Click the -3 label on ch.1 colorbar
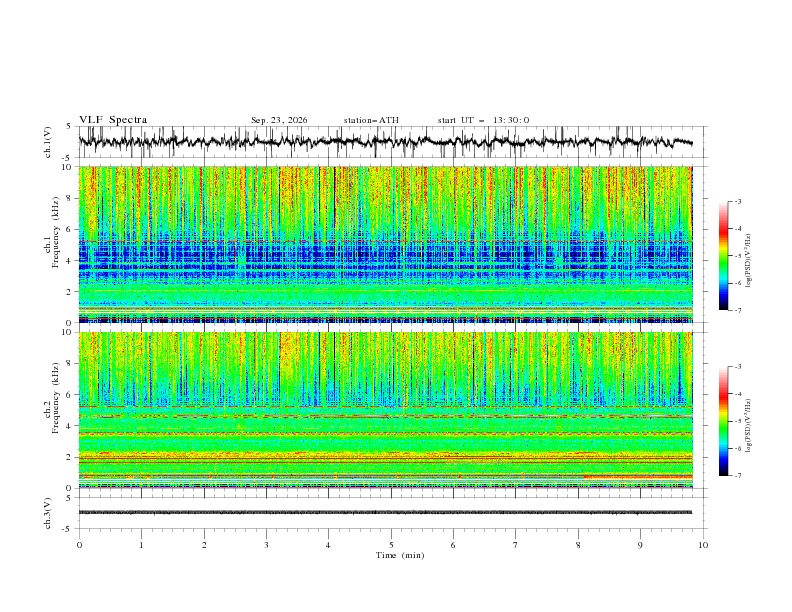Screen dimensions: 792x612 click(x=737, y=201)
